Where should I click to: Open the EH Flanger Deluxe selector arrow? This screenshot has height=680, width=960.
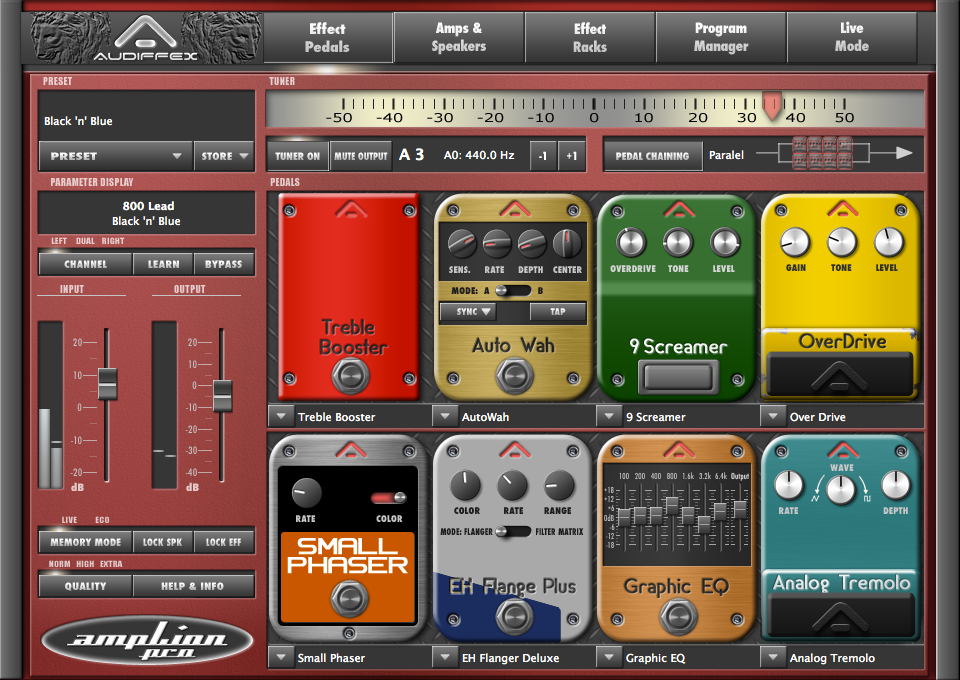coord(445,657)
